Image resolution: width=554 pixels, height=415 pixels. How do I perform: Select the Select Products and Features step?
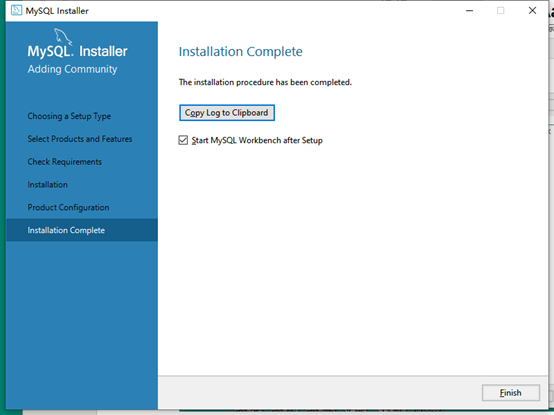pos(80,139)
